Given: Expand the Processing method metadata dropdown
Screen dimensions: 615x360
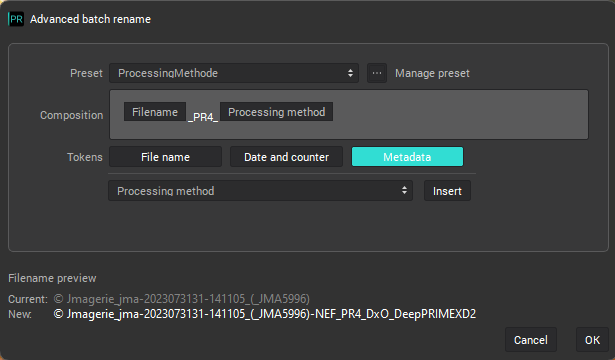Looking at the screenshot, I should (260, 191).
